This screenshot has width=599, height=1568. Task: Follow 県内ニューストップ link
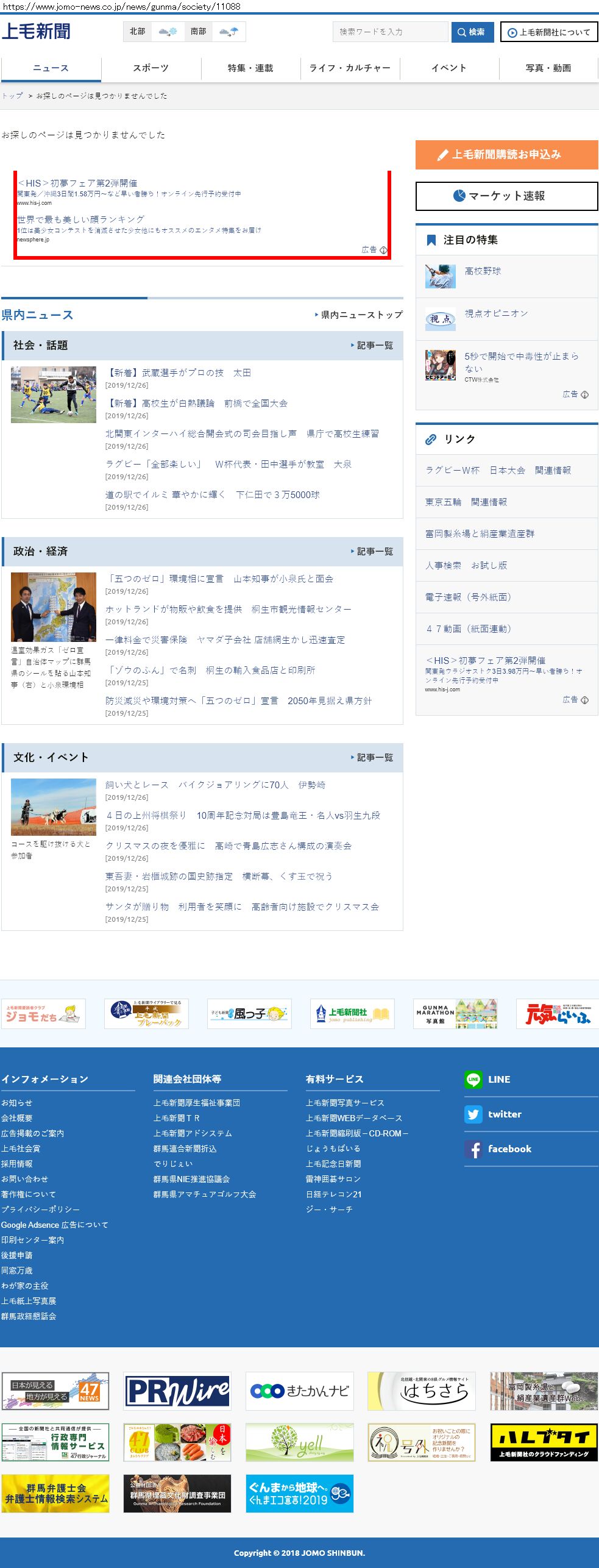tap(359, 315)
